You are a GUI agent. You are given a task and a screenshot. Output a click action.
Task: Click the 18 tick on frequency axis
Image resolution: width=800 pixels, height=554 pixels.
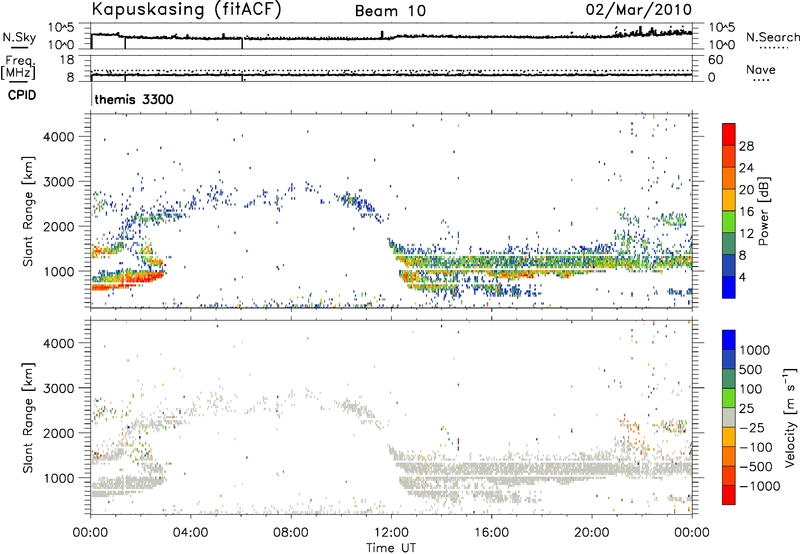(67, 60)
